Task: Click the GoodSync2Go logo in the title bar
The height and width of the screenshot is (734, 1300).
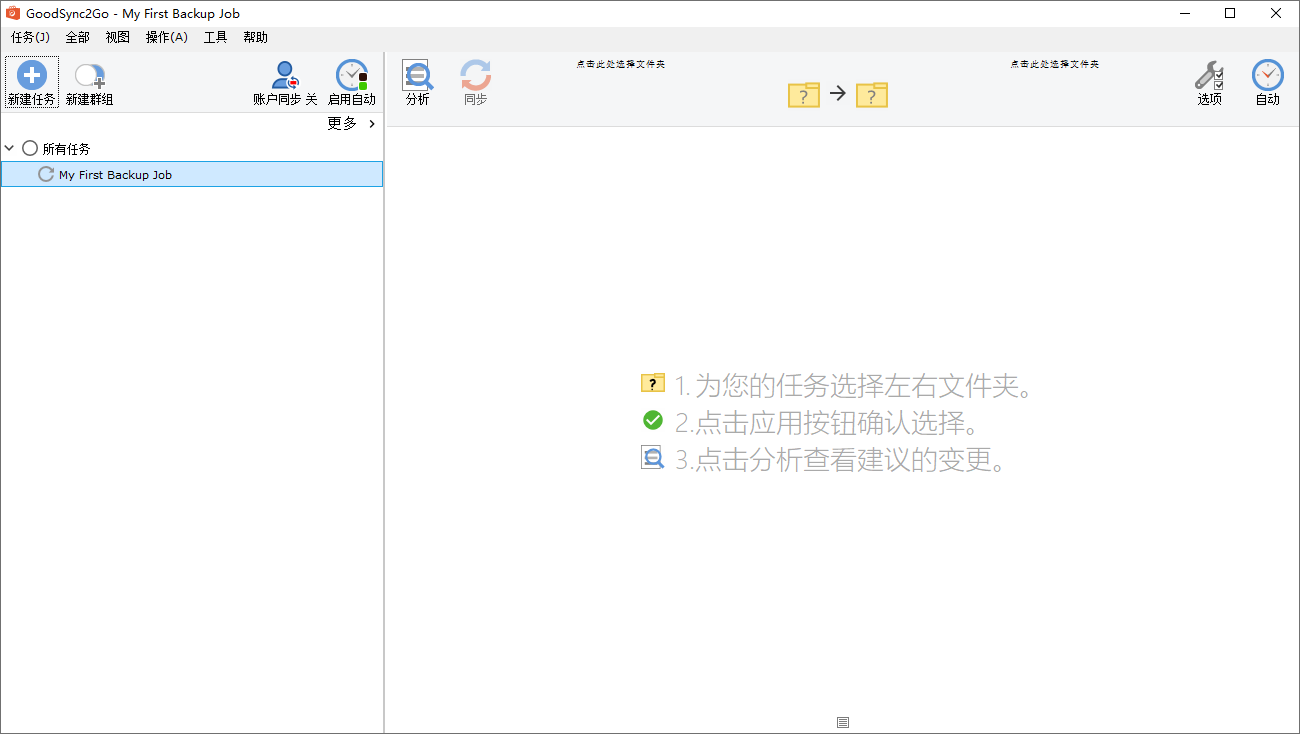Action: [12, 13]
